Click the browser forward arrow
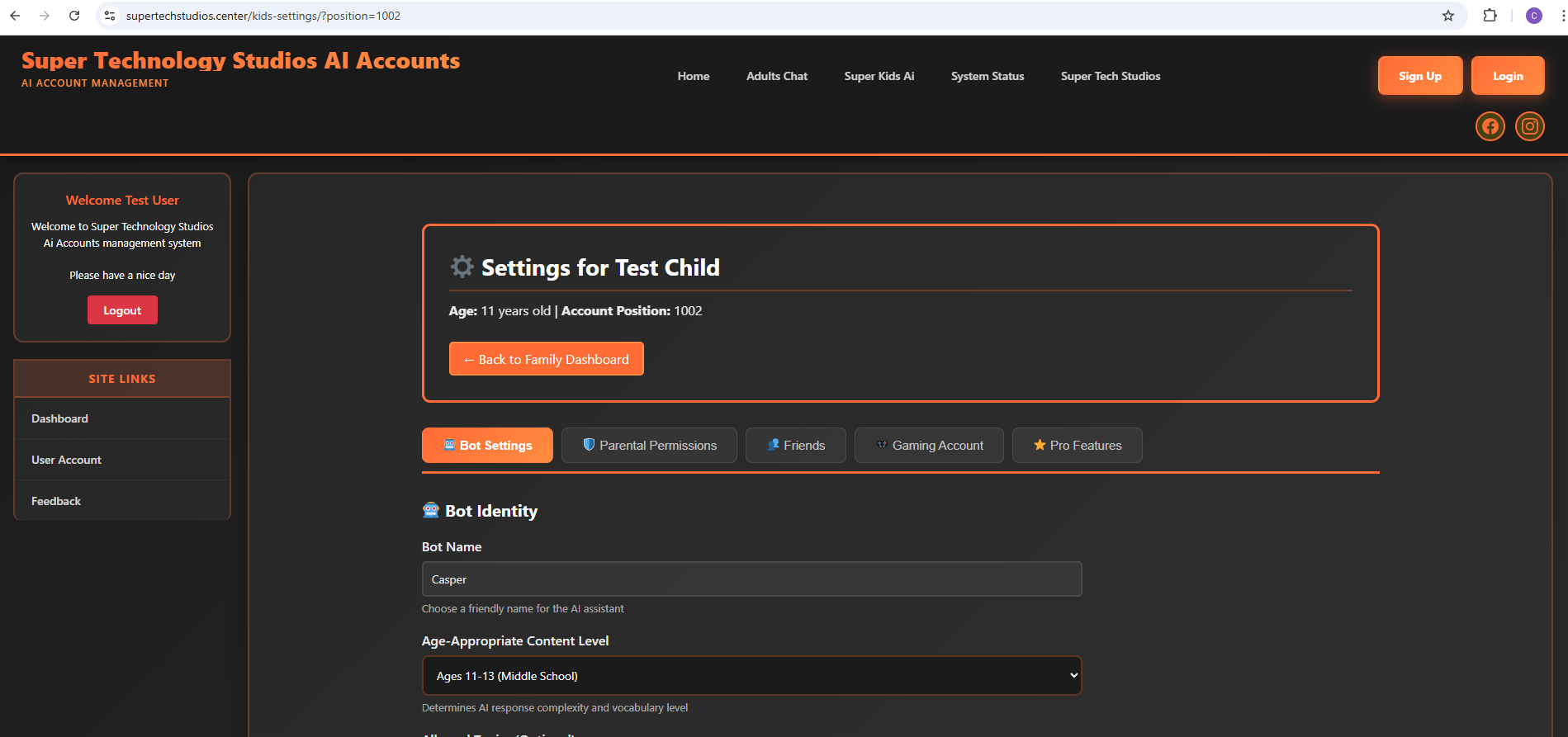 (x=45, y=16)
